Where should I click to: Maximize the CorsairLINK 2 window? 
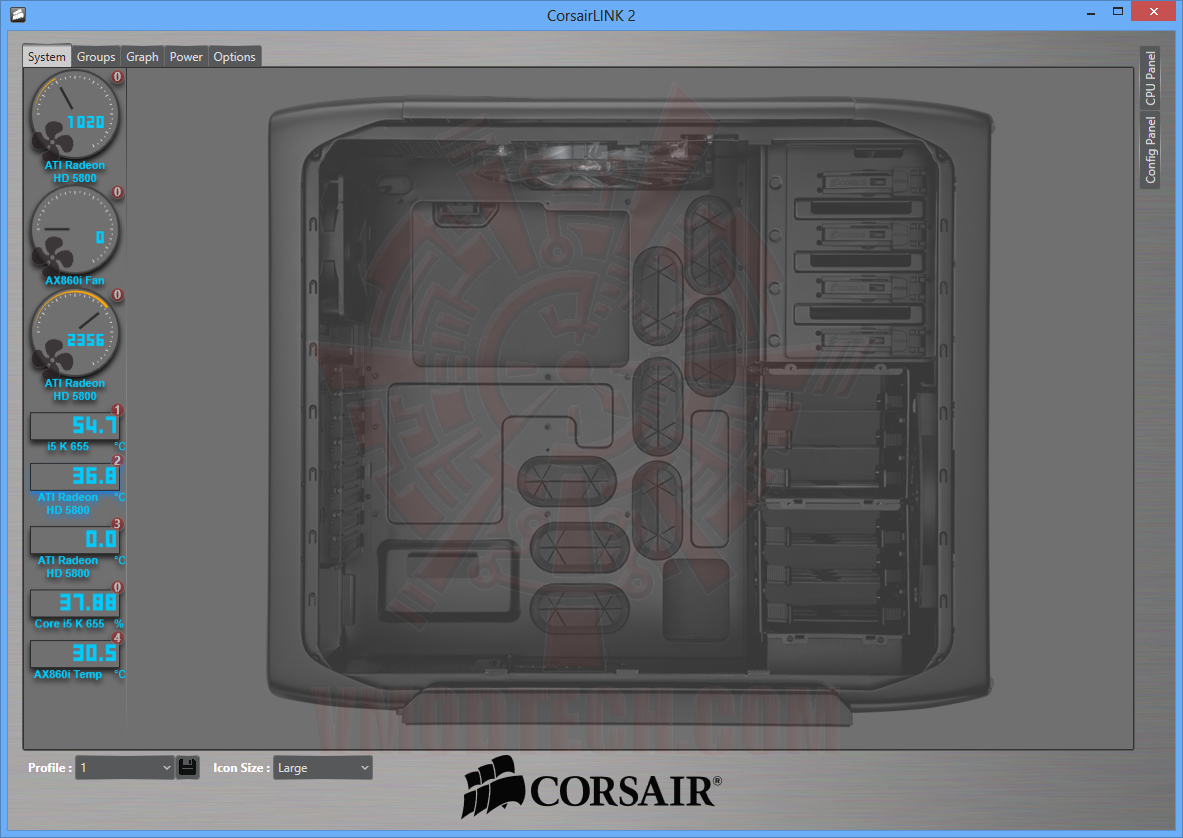pos(1118,11)
